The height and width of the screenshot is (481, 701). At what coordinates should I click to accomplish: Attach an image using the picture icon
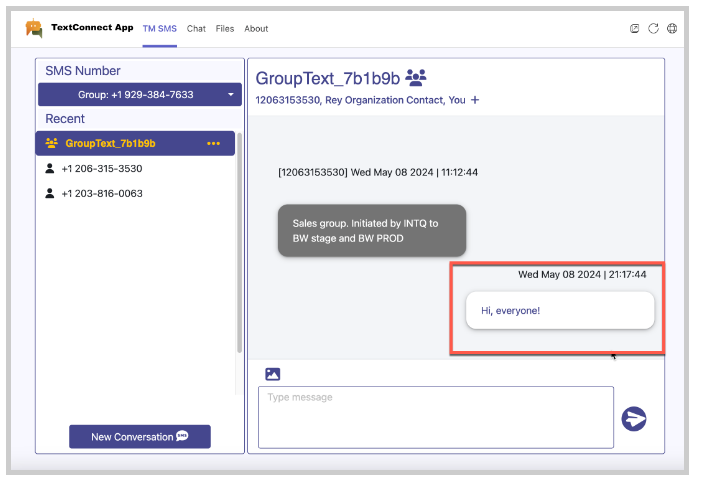point(272,374)
